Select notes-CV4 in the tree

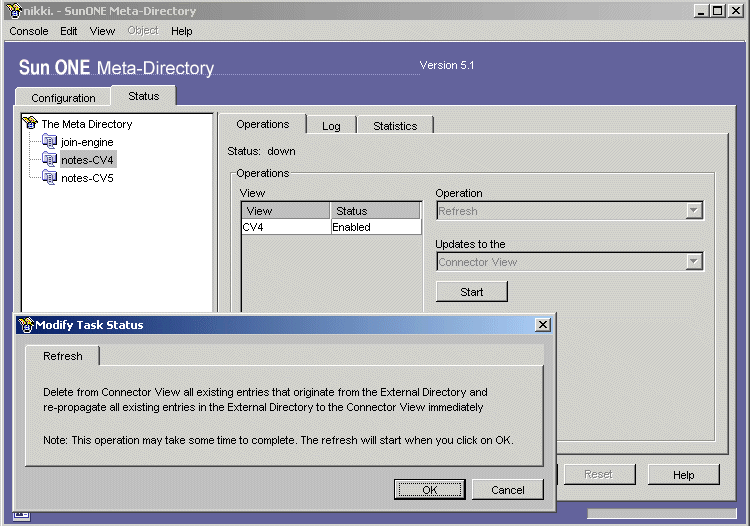[x=87, y=160]
